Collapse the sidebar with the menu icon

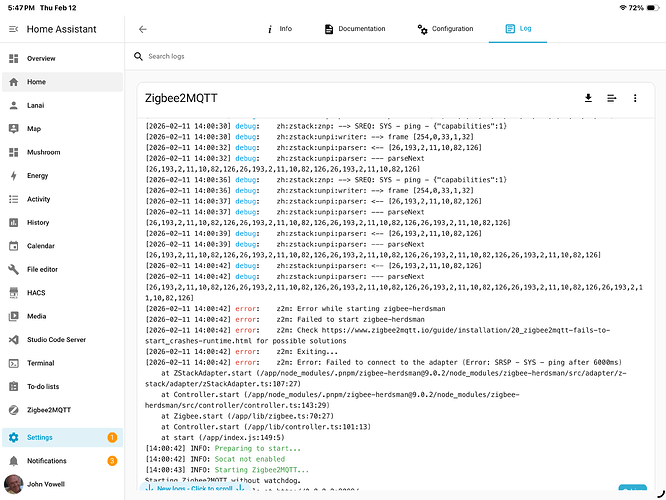[x=14, y=29]
